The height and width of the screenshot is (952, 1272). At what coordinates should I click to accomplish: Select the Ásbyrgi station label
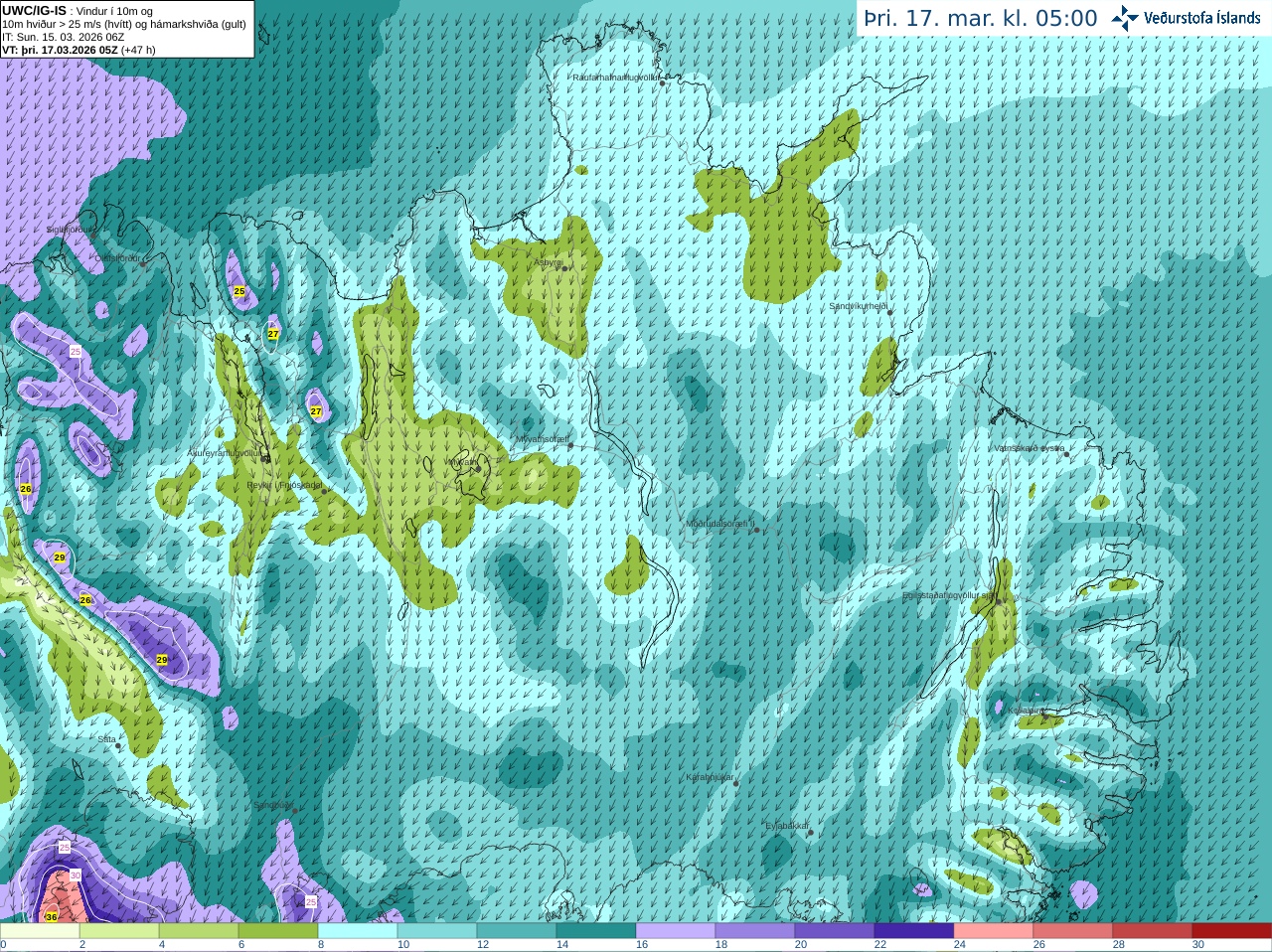pos(548,262)
